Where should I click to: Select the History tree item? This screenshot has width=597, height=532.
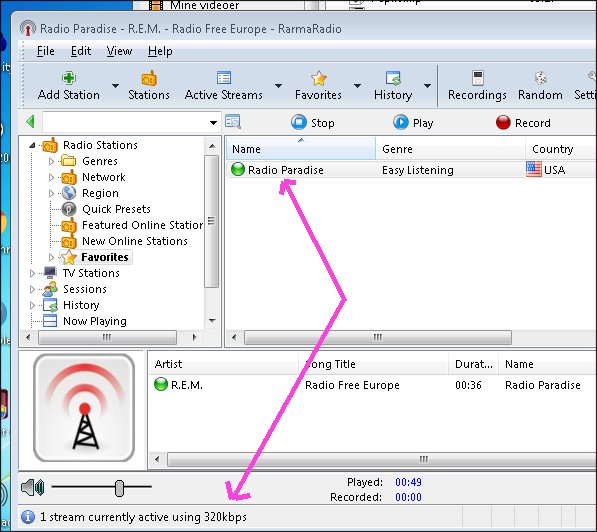coord(81,305)
